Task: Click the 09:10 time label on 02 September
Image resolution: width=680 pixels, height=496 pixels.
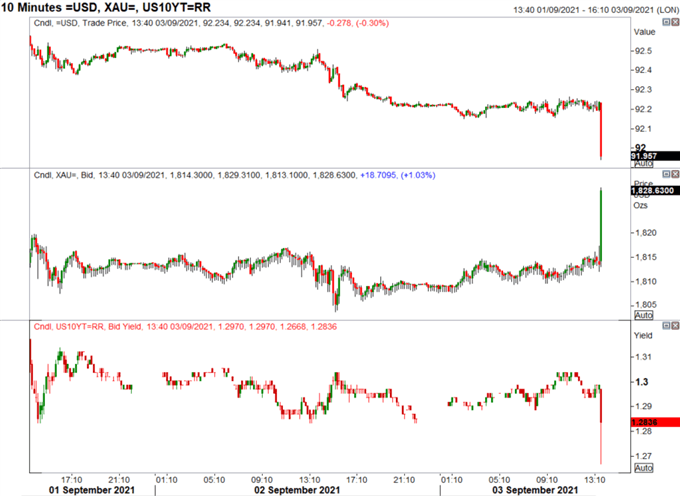Action: pyautogui.click(x=262, y=480)
